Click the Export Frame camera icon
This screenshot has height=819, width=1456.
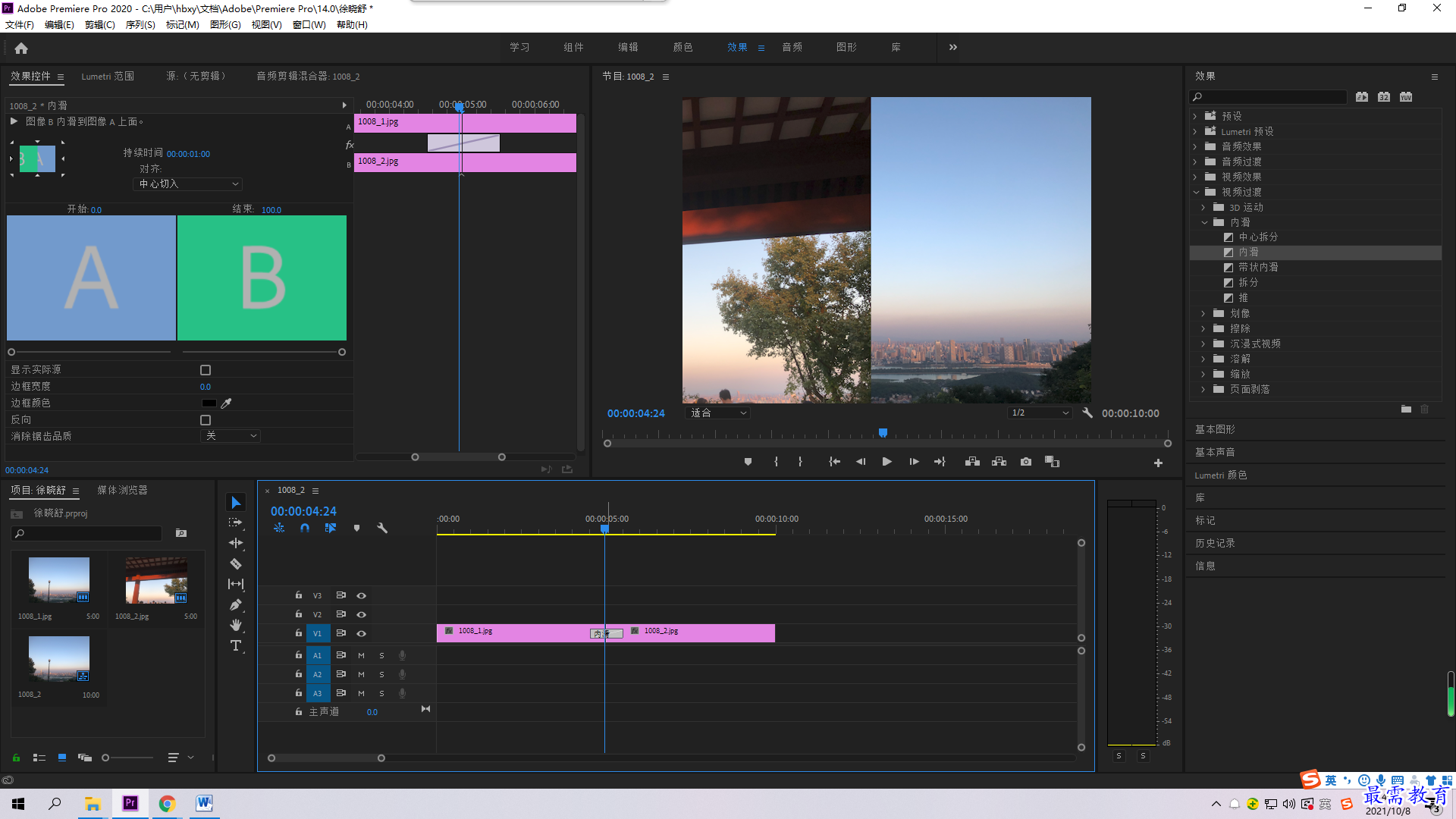click(1026, 462)
